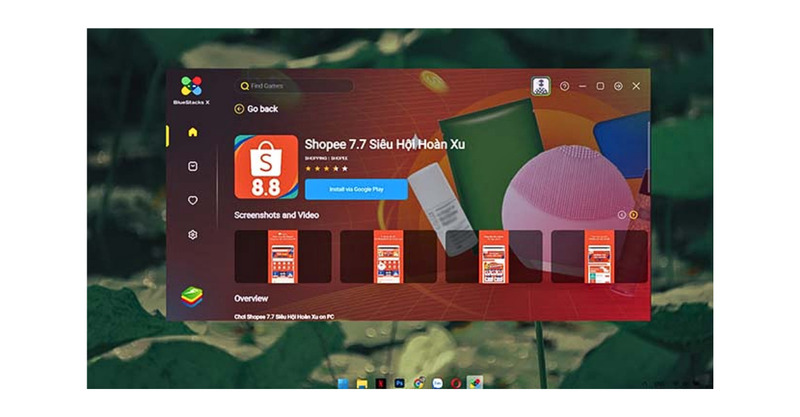Open Netflix from taskbar
The image size is (800, 417).
381,383
